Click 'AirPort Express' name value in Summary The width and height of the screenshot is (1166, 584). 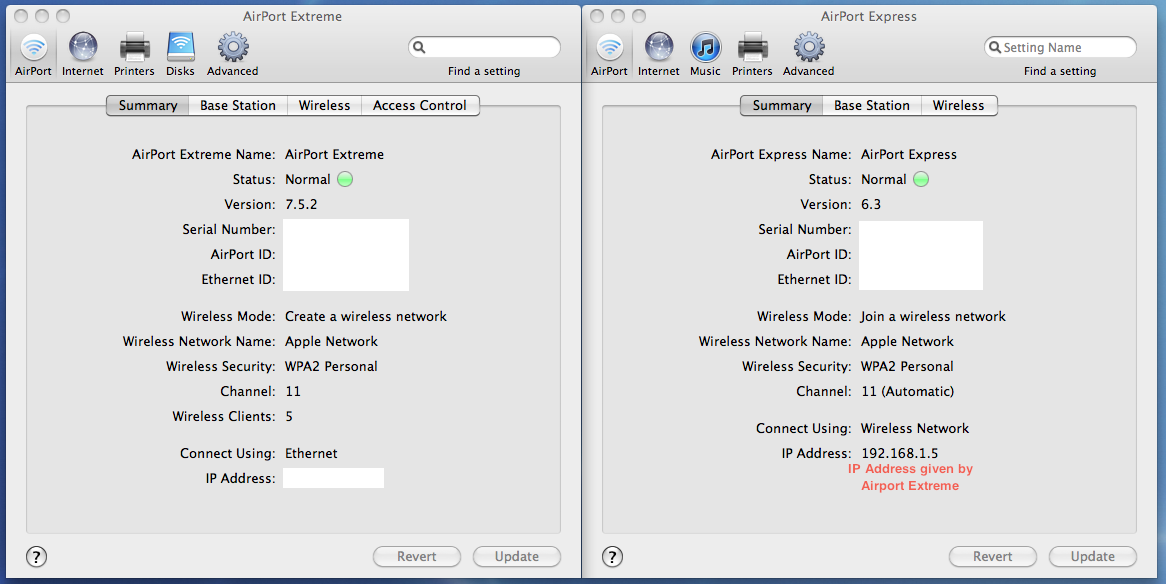tap(909, 155)
